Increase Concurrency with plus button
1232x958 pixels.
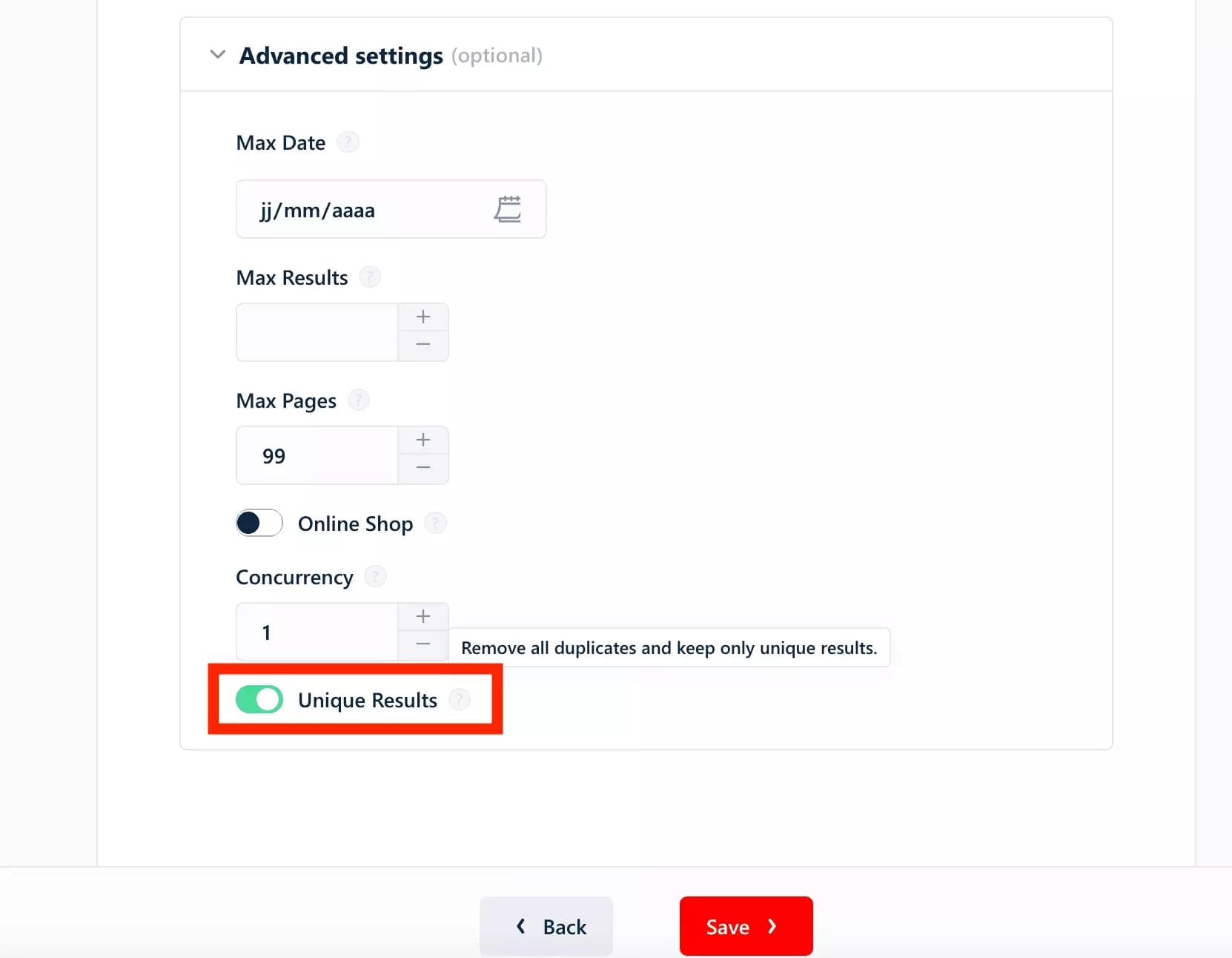(x=423, y=617)
